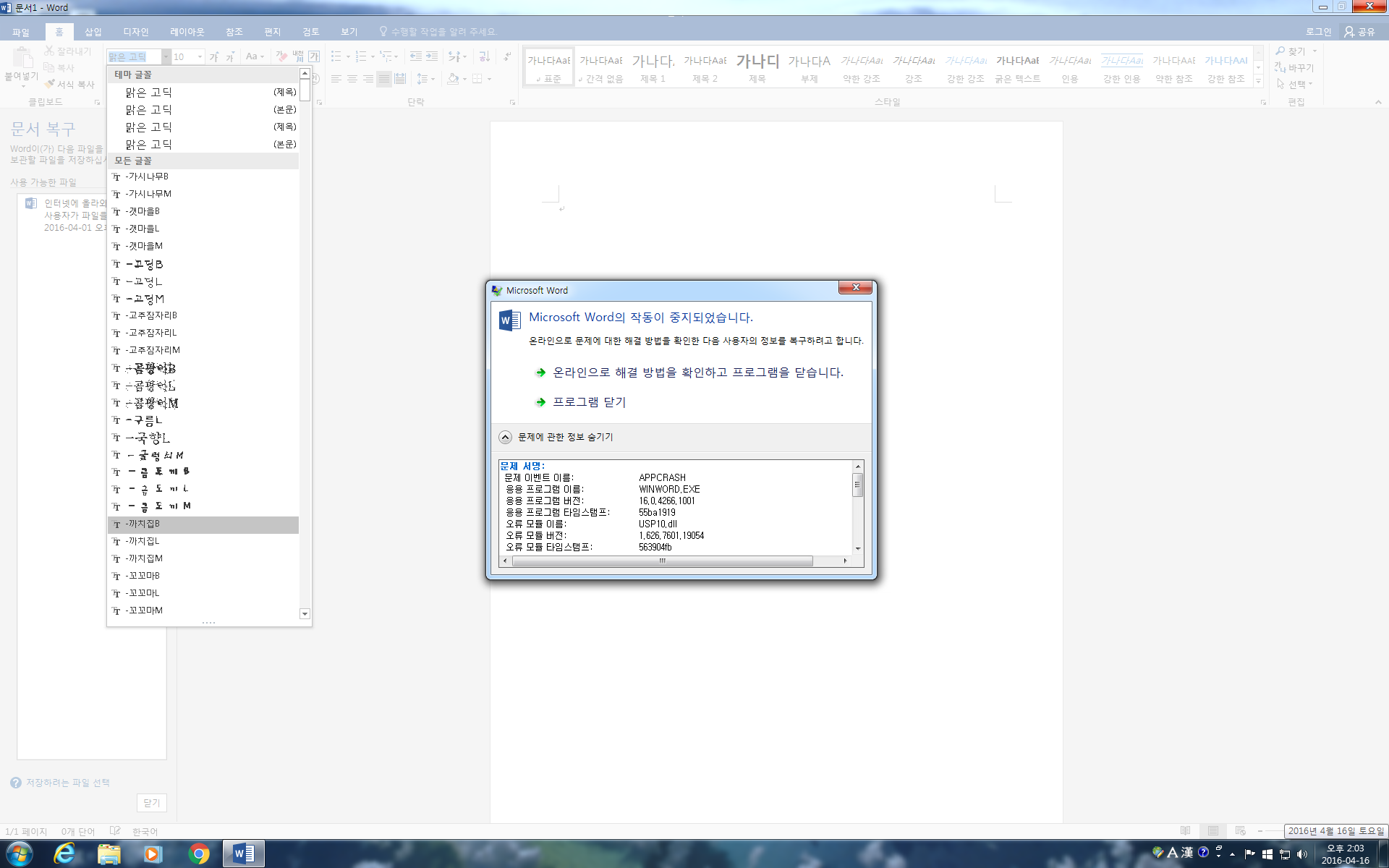The width and height of the screenshot is (1389, 868).
Task: Click the proofing icon in status bar
Action: (x=115, y=831)
